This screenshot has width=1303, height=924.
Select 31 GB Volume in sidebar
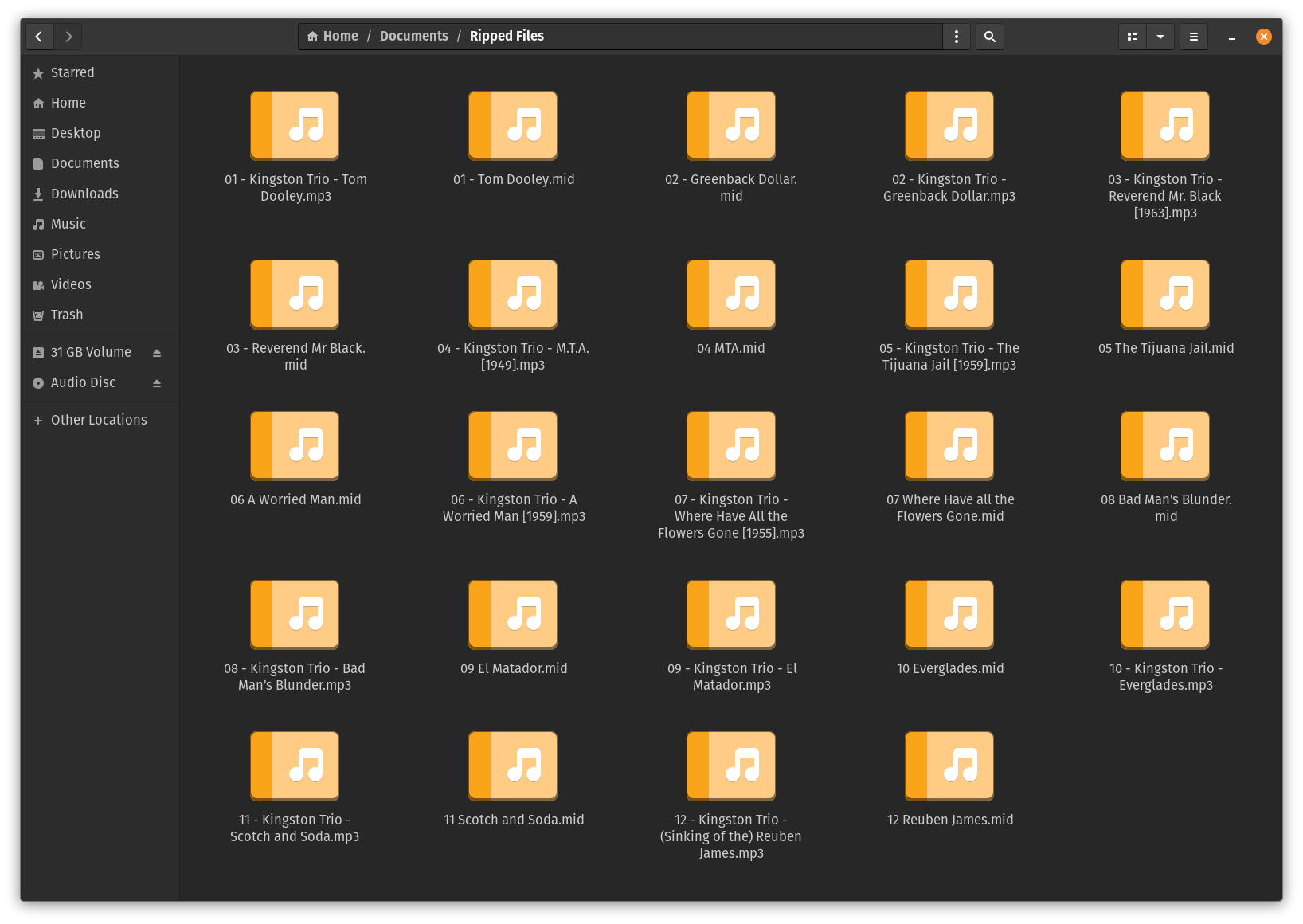91,352
